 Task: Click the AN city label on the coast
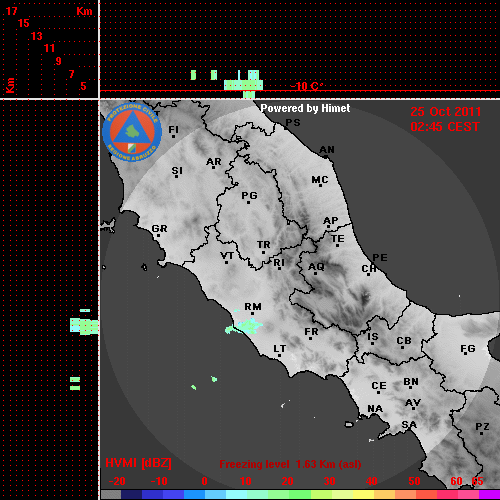coord(327,150)
